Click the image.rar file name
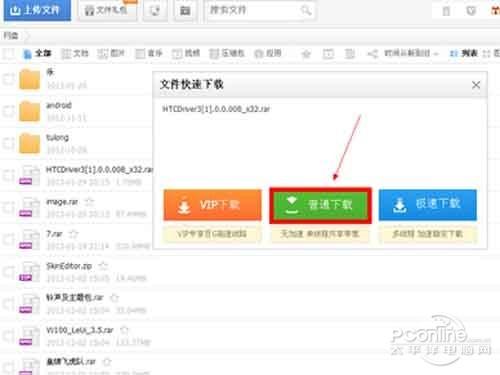This screenshot has width=500, height=375. [x=62, y=202]
